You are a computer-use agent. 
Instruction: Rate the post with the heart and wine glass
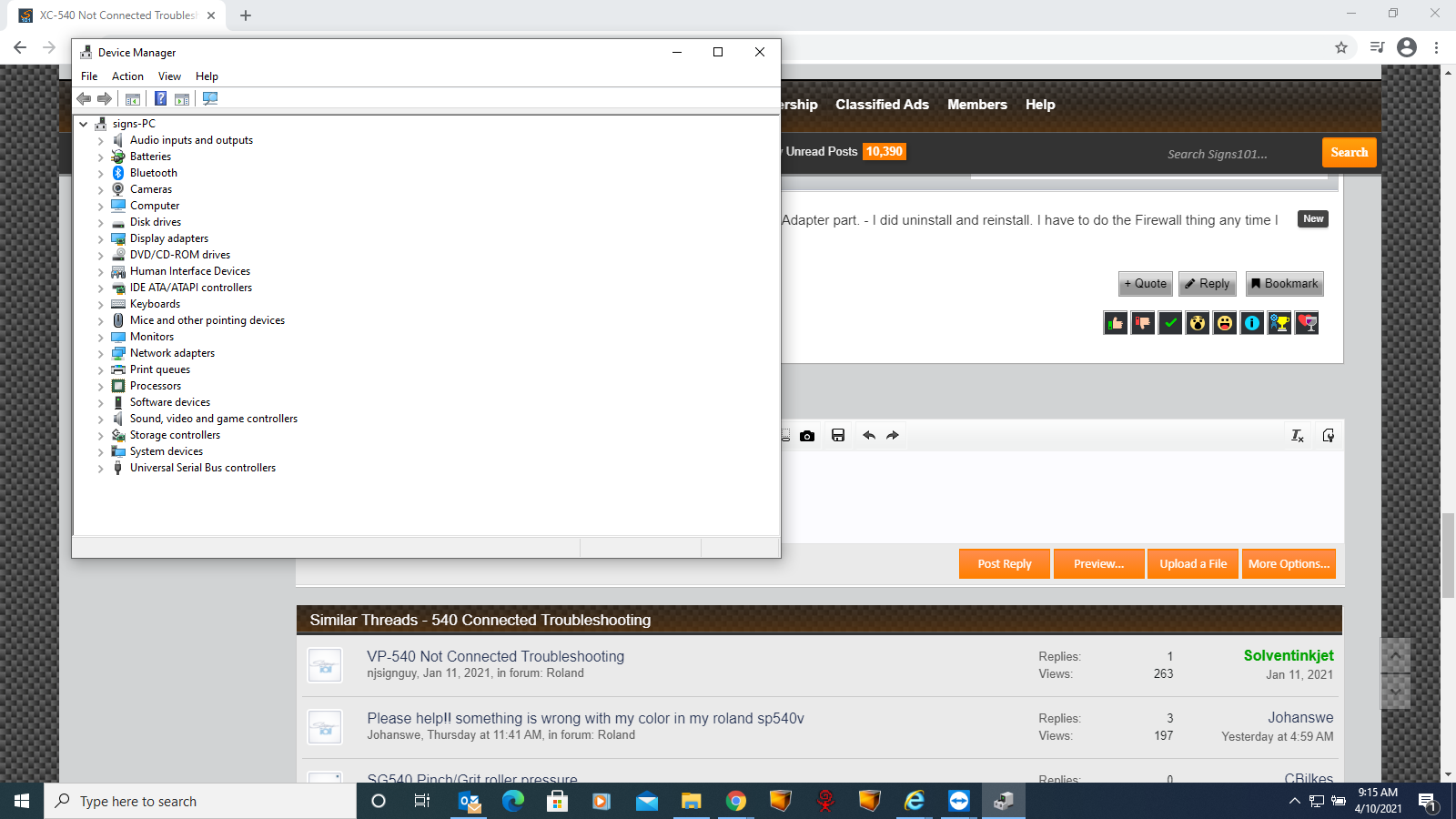click(1307, 323)
